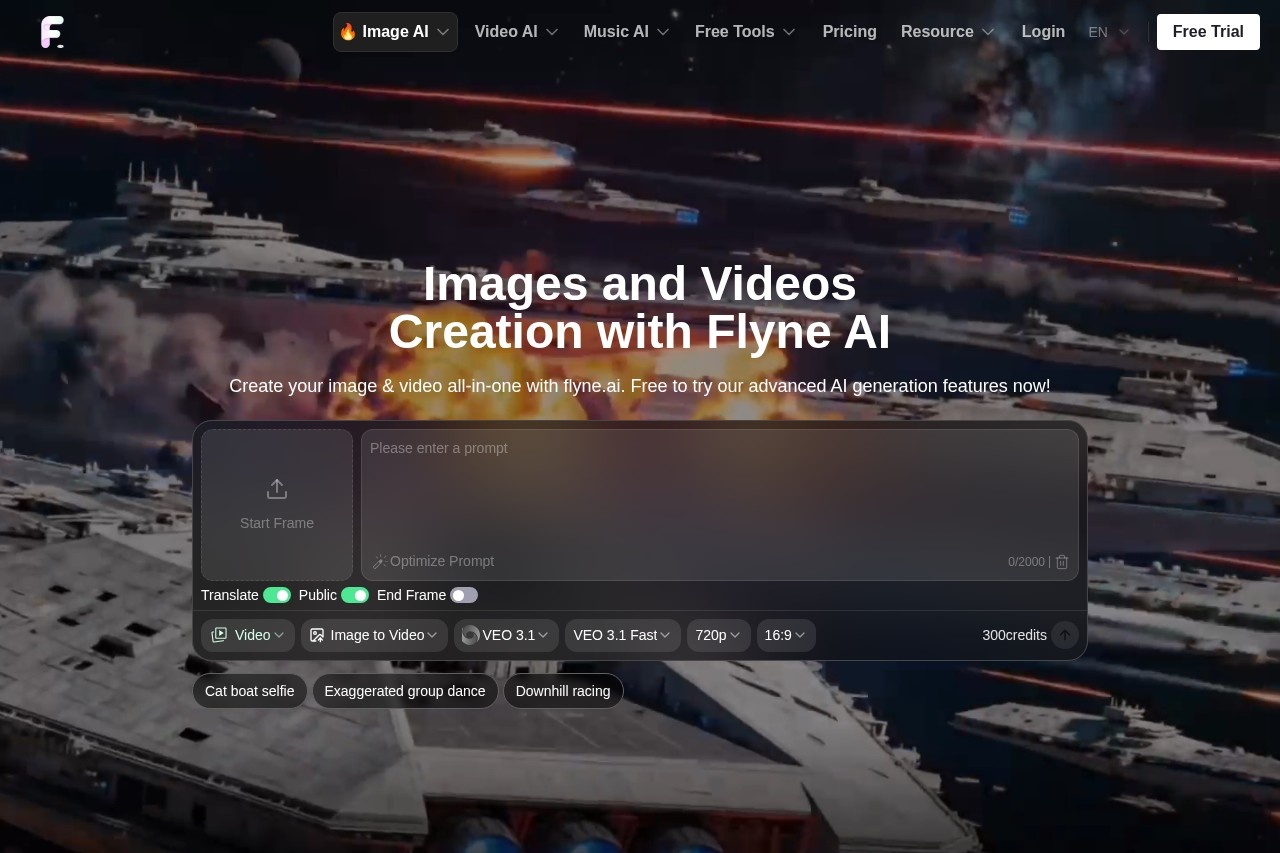Enable the End Frame toggle
Viewport: 1280px width, 853px height.
point(464,595)
